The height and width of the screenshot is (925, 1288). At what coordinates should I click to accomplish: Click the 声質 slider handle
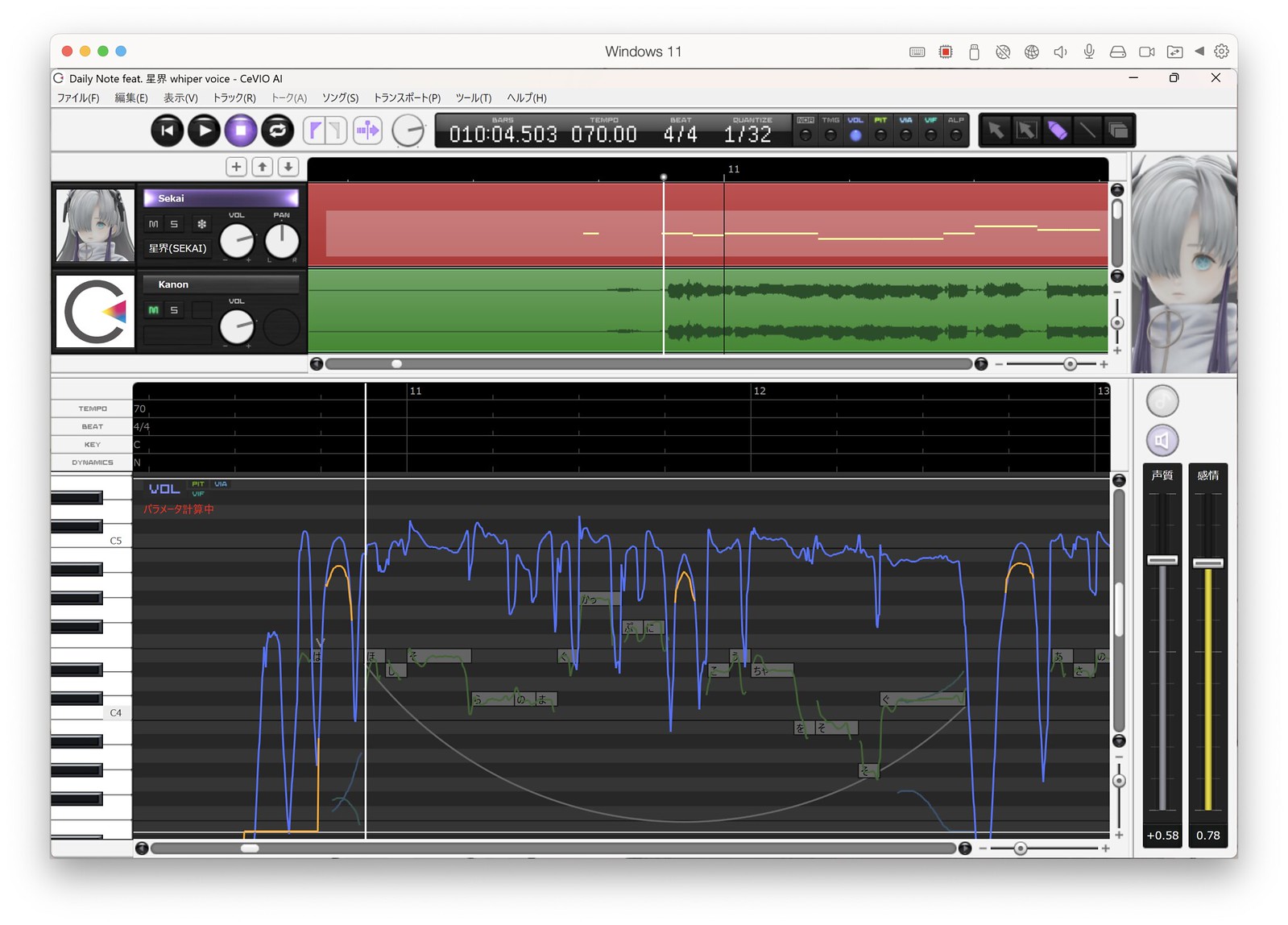[1162, 560]
